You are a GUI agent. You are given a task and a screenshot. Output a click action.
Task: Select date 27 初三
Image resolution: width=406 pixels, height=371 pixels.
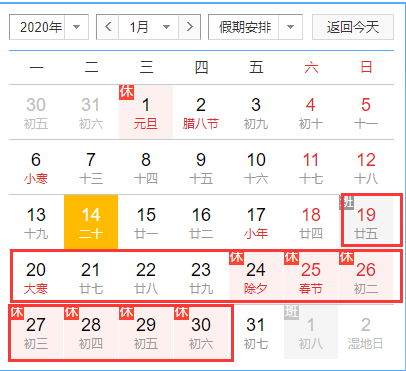36,332
